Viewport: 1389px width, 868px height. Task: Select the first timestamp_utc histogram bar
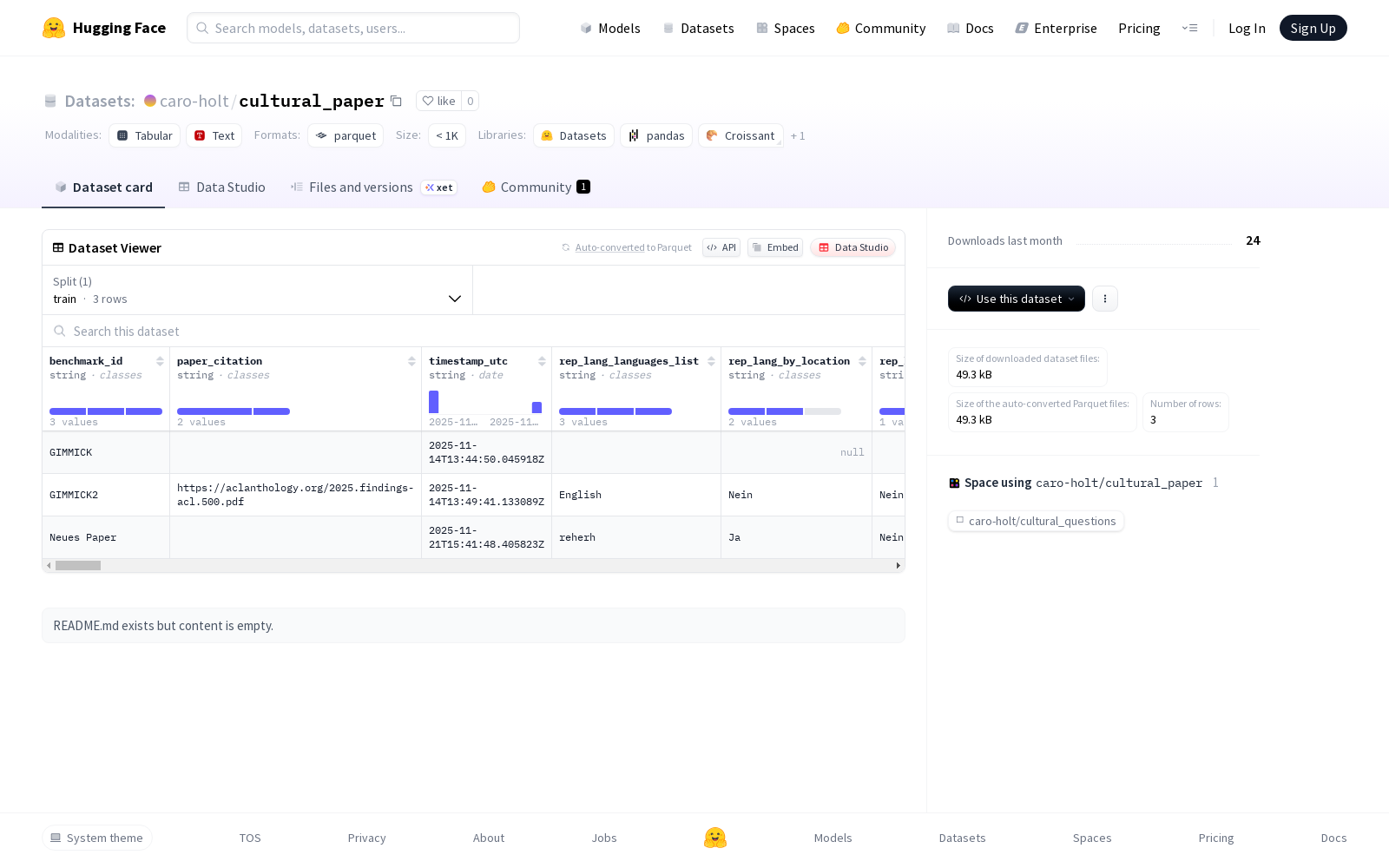434,402
